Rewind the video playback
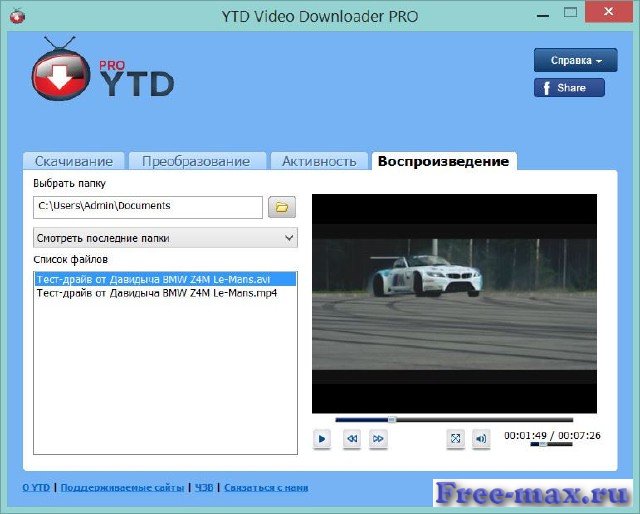This screenshot has height=514, width=640. coord(352,439)
